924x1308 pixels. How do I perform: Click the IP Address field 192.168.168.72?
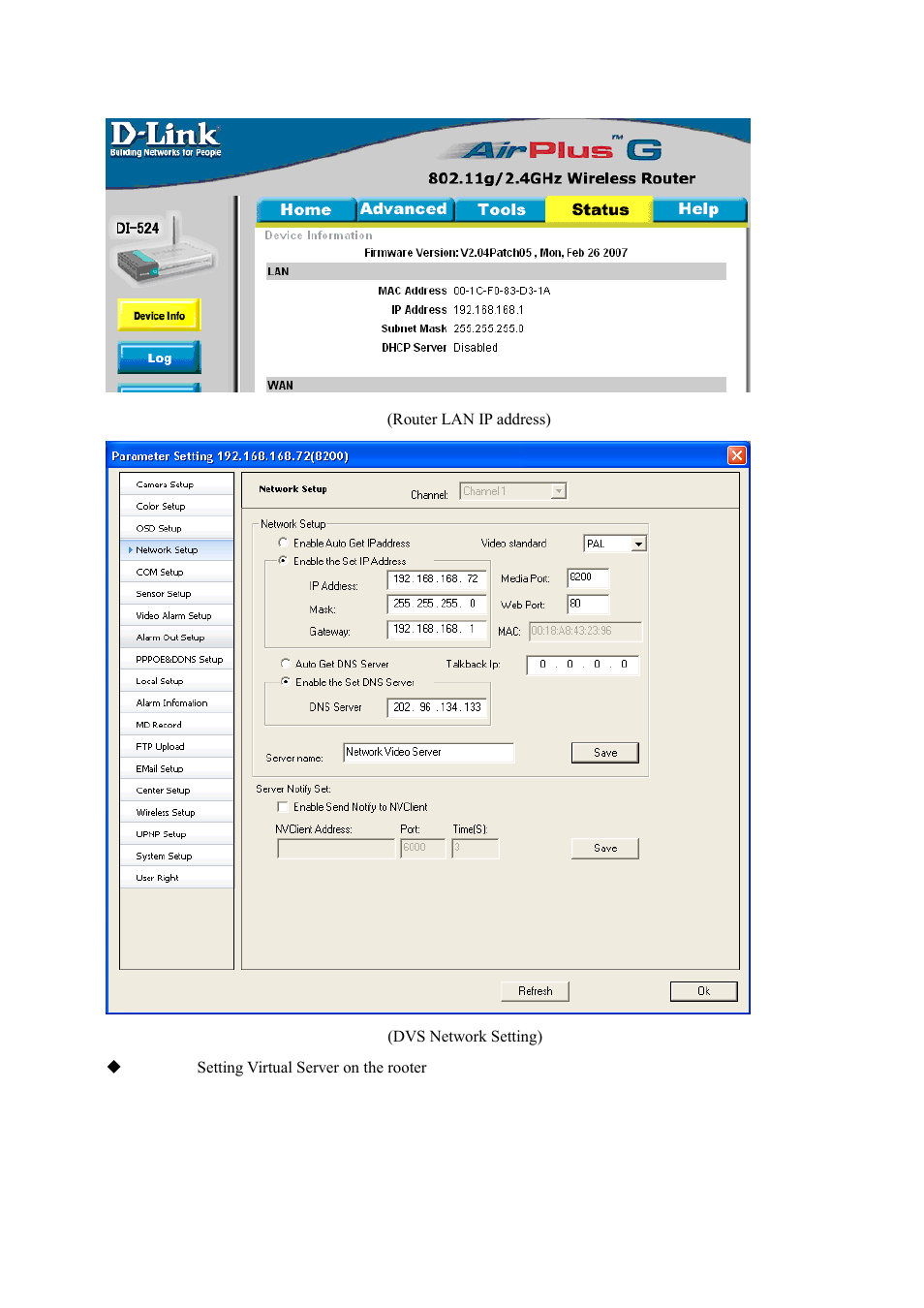click(437, 579)
